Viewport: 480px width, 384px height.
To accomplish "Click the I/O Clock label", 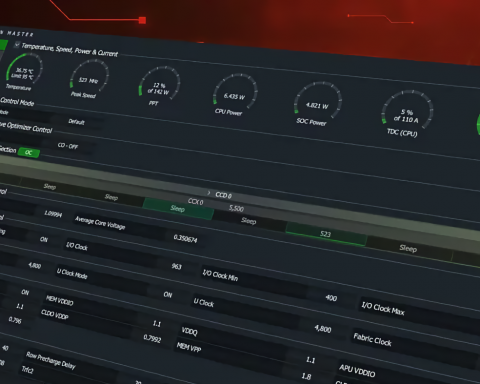I will pyautogui.click(x=77, y=246).
